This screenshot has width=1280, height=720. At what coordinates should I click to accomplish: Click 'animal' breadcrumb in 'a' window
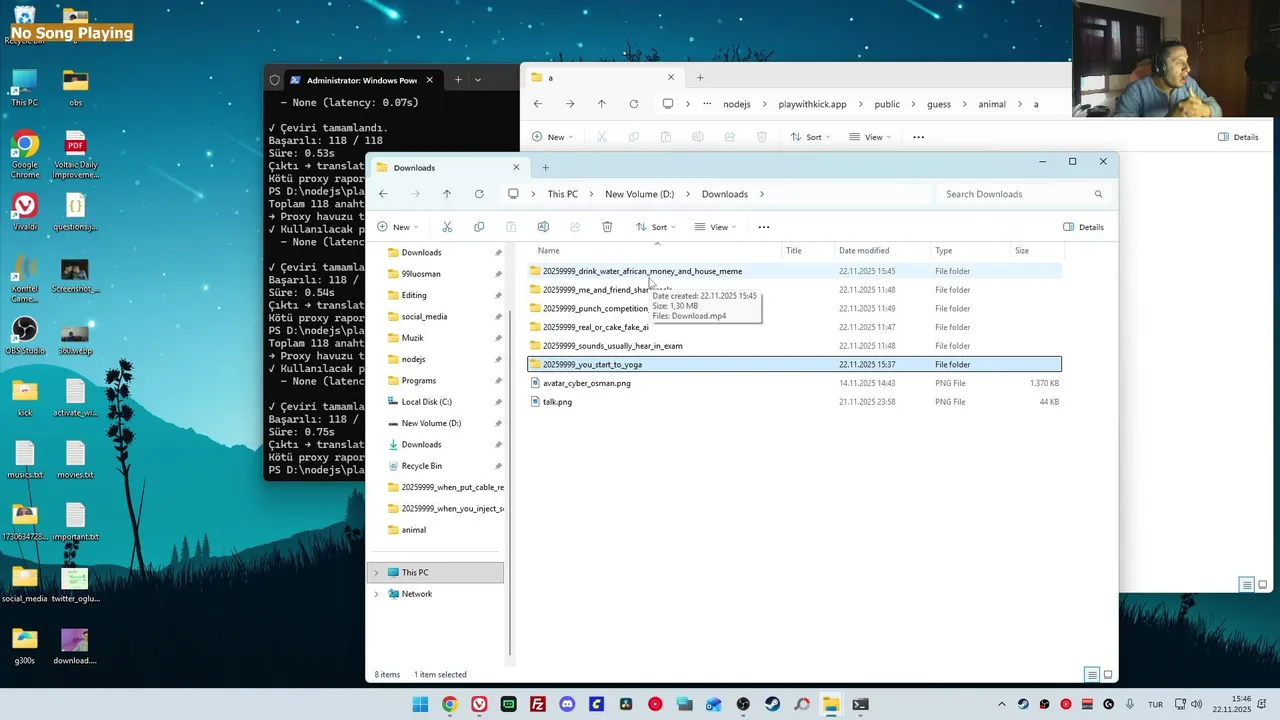992,104
